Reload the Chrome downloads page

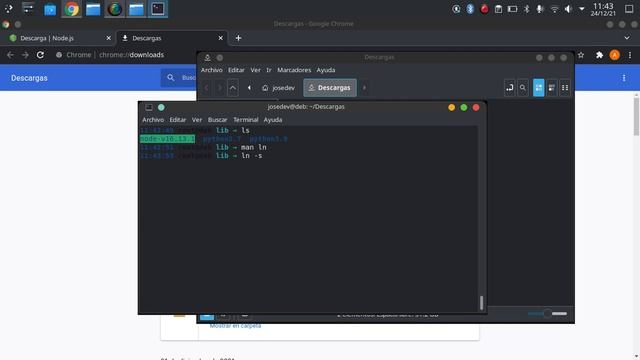40,55
